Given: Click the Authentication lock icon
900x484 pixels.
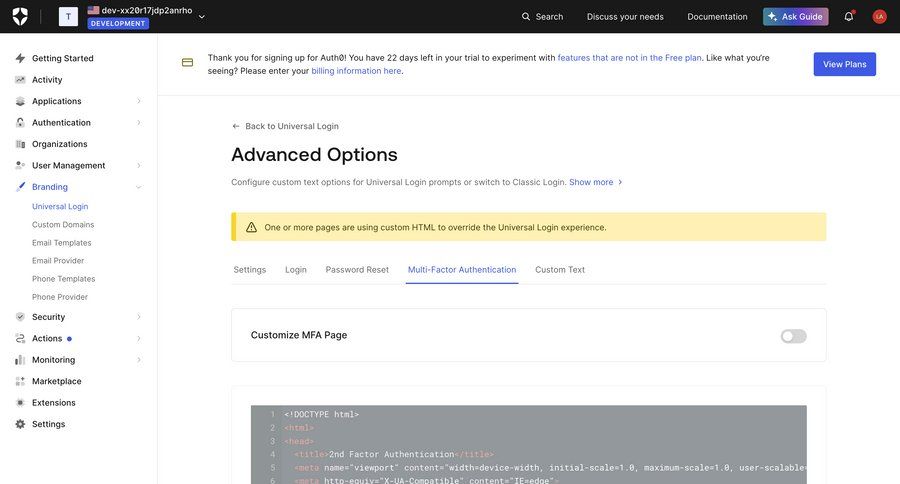Looking at the screenshot, I should (x=20, y=122).
